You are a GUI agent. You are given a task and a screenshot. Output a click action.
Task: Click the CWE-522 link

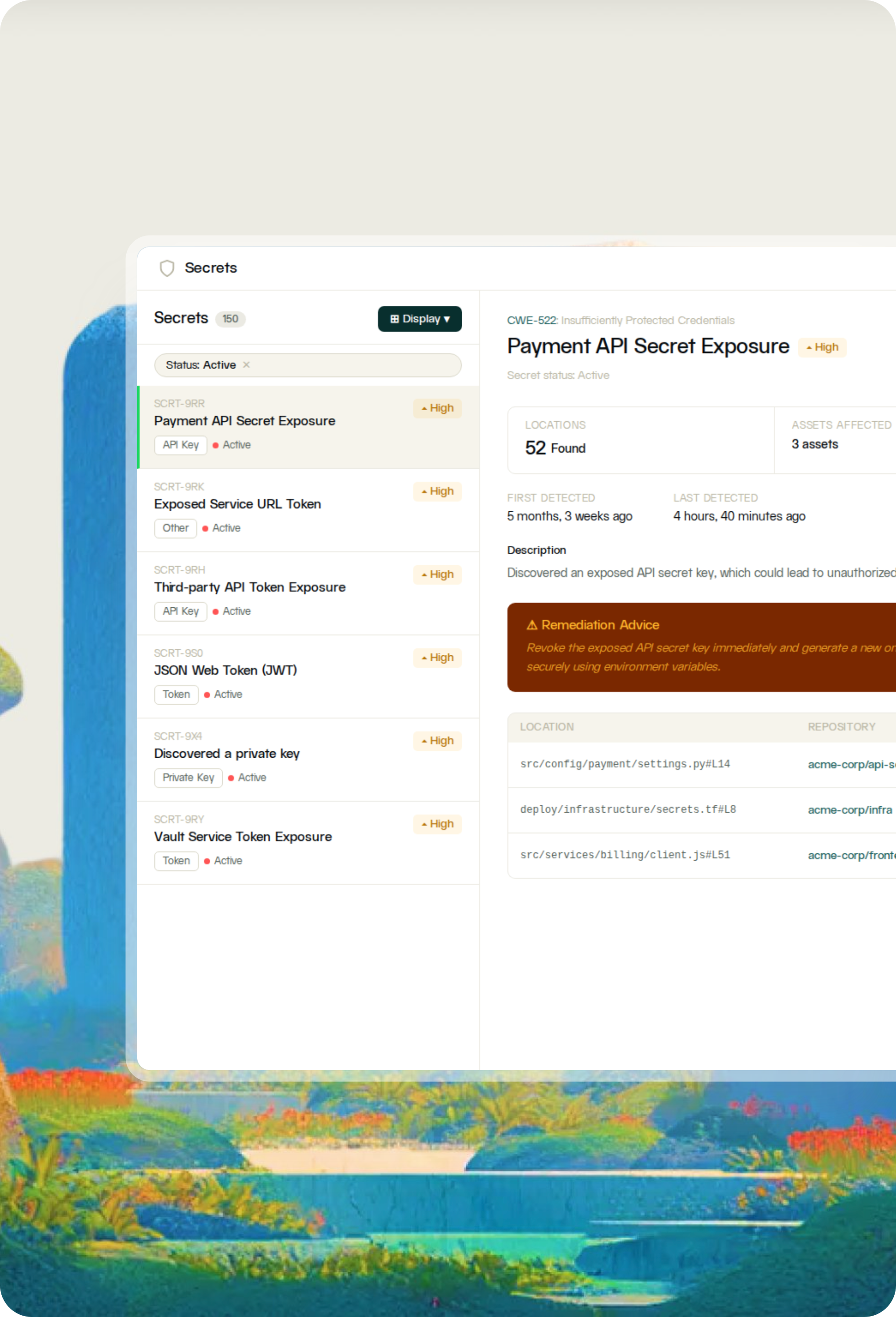[531, 321]
